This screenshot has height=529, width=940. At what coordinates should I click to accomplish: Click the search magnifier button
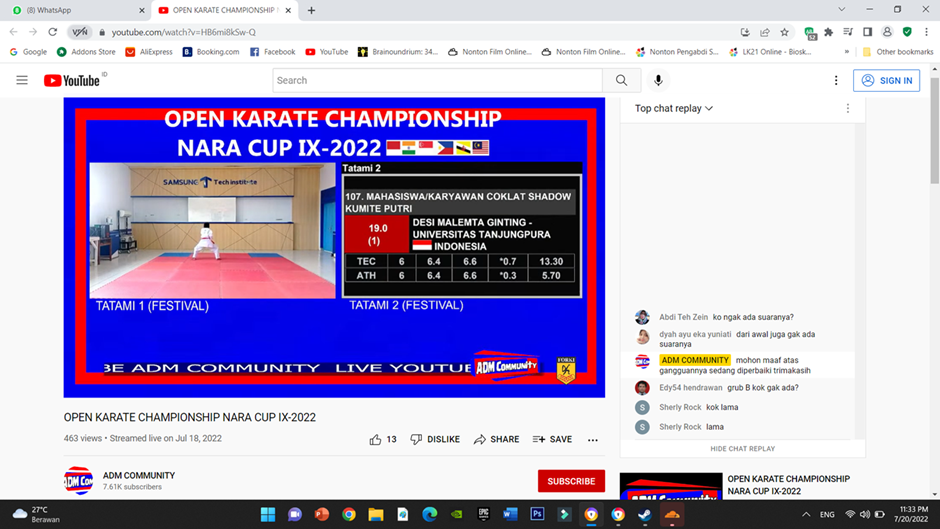[621, 80]
